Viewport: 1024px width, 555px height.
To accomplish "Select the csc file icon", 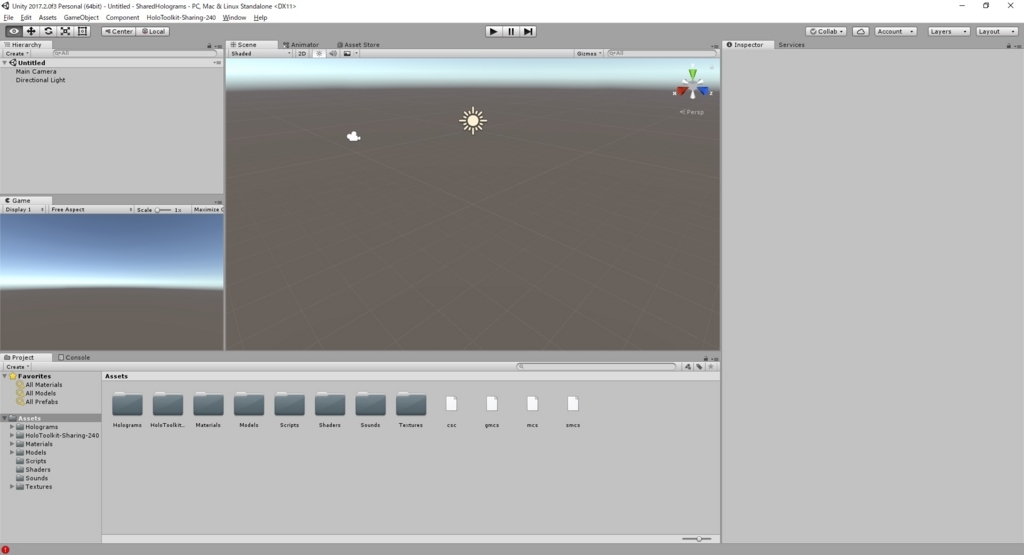I will tap(451, 404).
